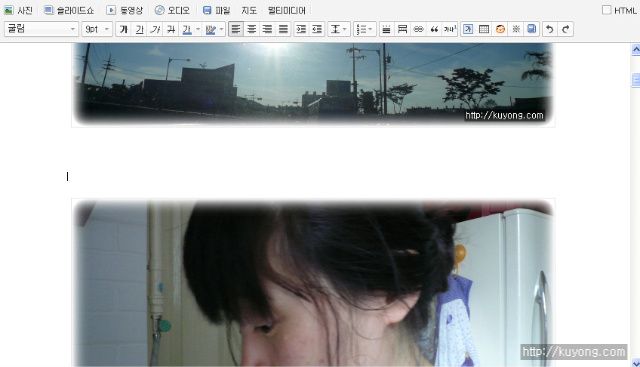Screen dimensions: 640x367
Task: Open the emoticon picker face icon
Action: tap(500, 29)
